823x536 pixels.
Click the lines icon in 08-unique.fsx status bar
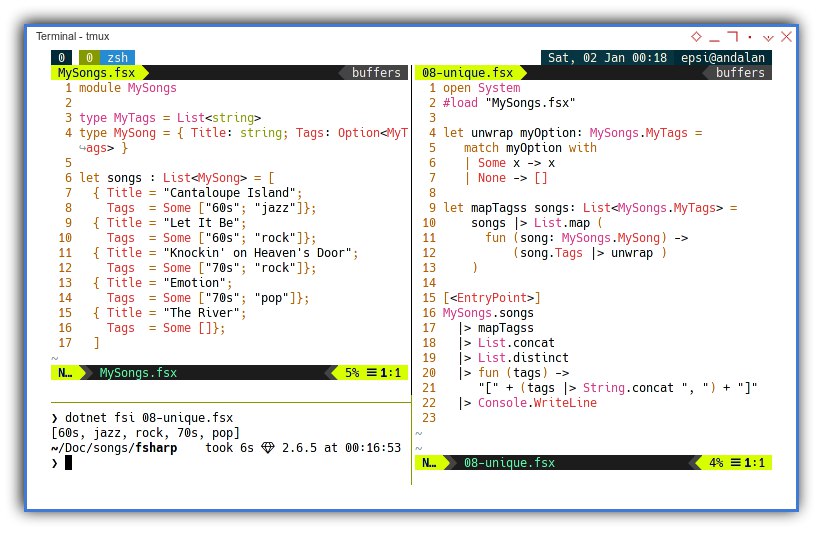736,463
